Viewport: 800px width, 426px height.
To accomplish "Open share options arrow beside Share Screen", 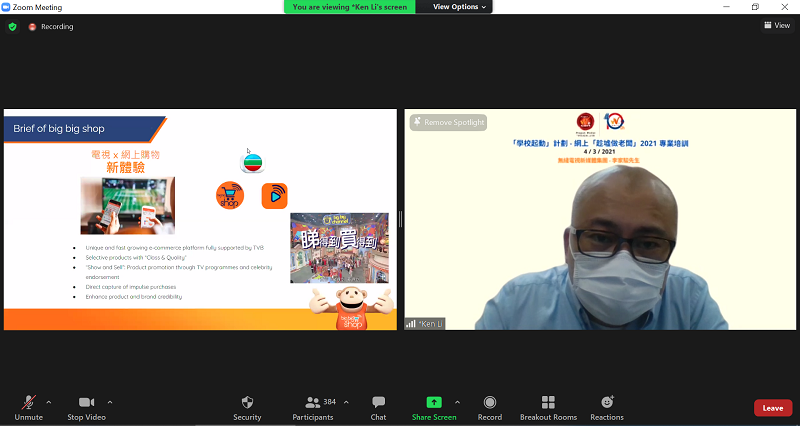I will 458,402.
